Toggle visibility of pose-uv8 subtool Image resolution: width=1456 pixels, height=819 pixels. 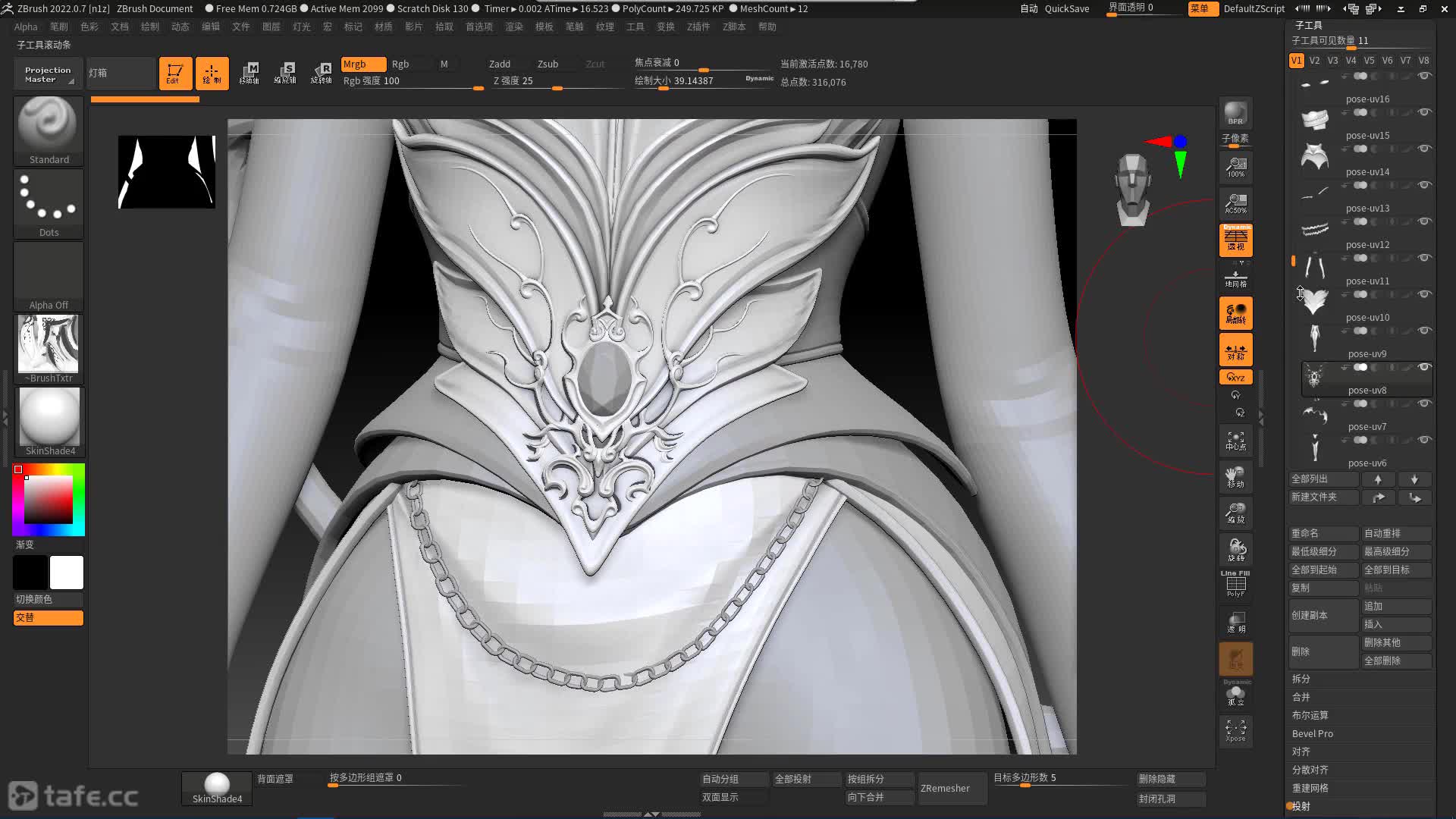[1424, 367]
